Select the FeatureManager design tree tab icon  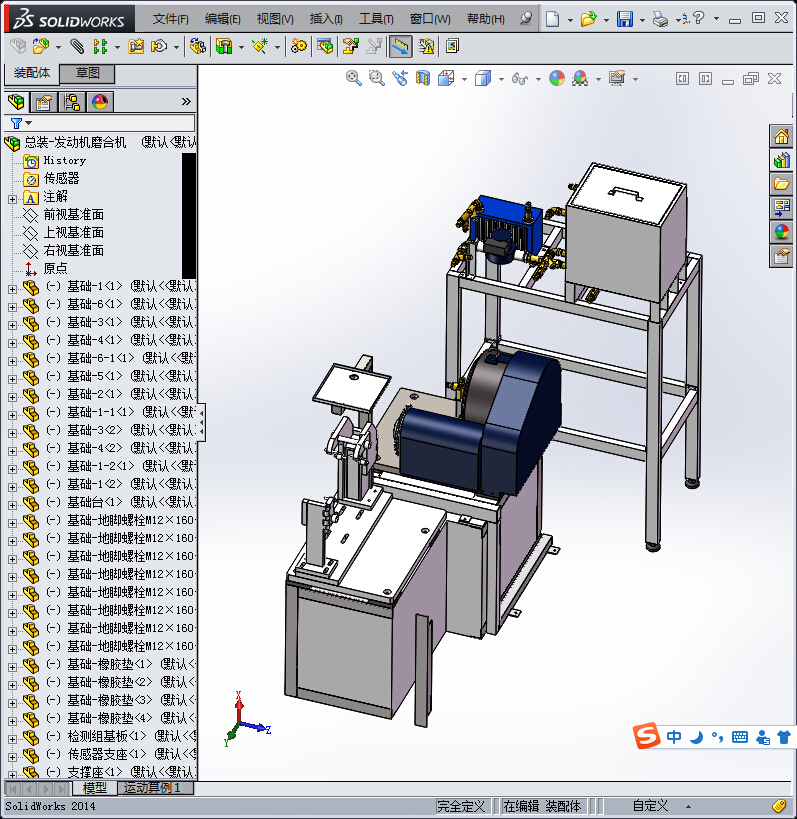click(x=16, y=102)
